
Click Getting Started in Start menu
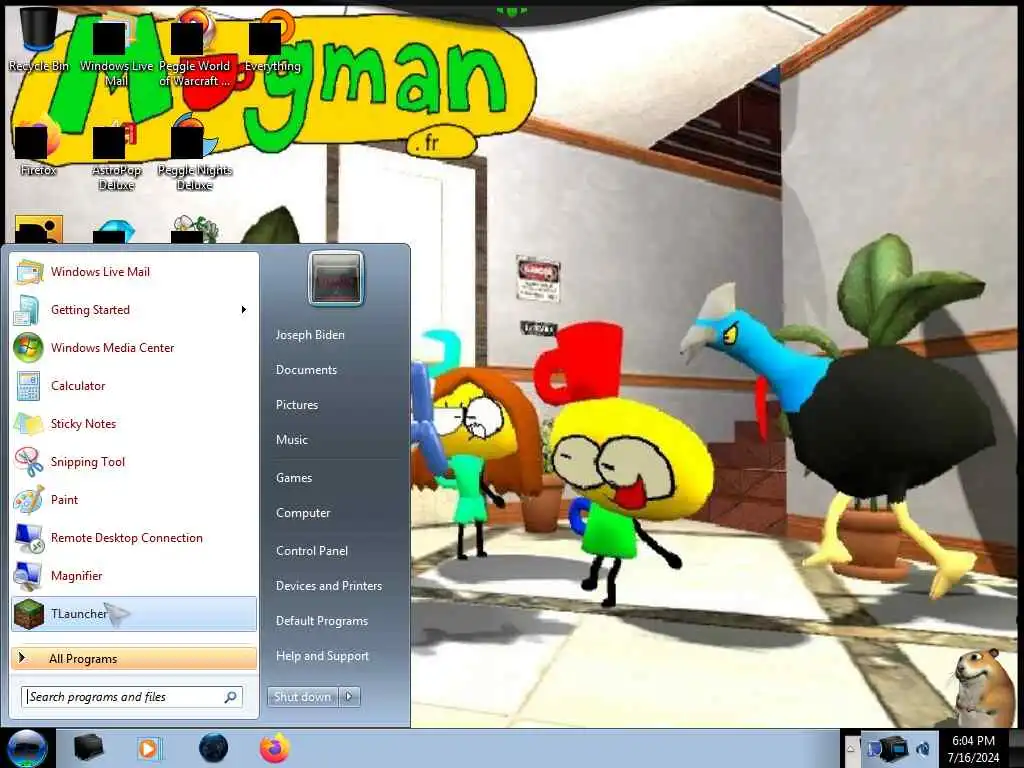(x=134, y=310)
